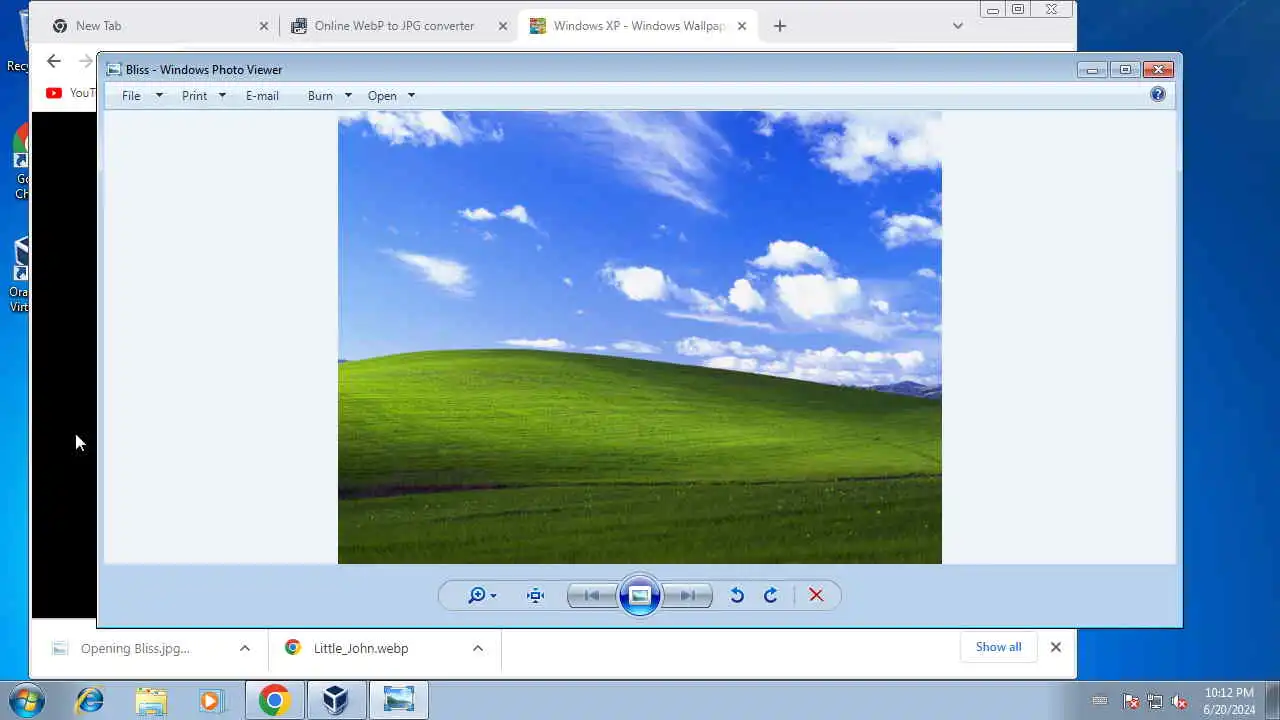
Task: Open Windows Media Player on taskbar
Action: pos(211,700)
